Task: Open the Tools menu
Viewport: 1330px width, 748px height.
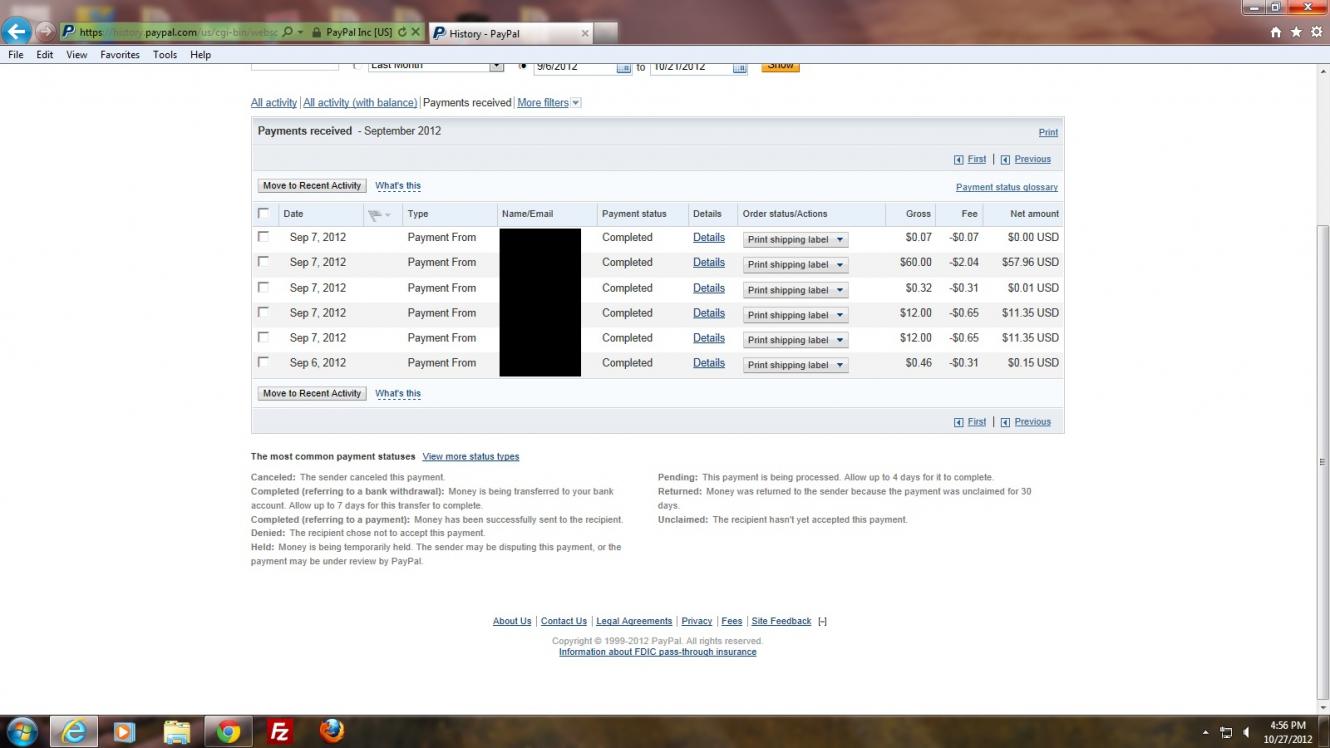Action: point(165,55)
